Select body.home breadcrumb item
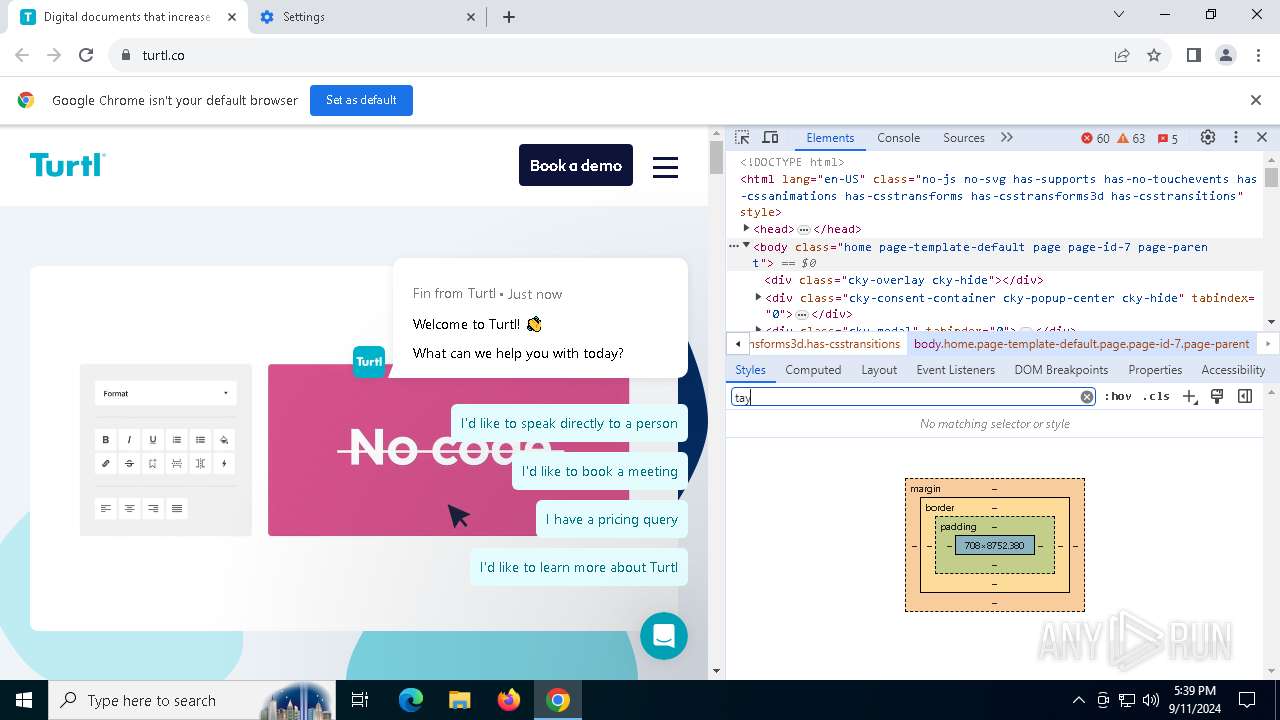This screenshot has width=1280, height=720. (1081, 344)
